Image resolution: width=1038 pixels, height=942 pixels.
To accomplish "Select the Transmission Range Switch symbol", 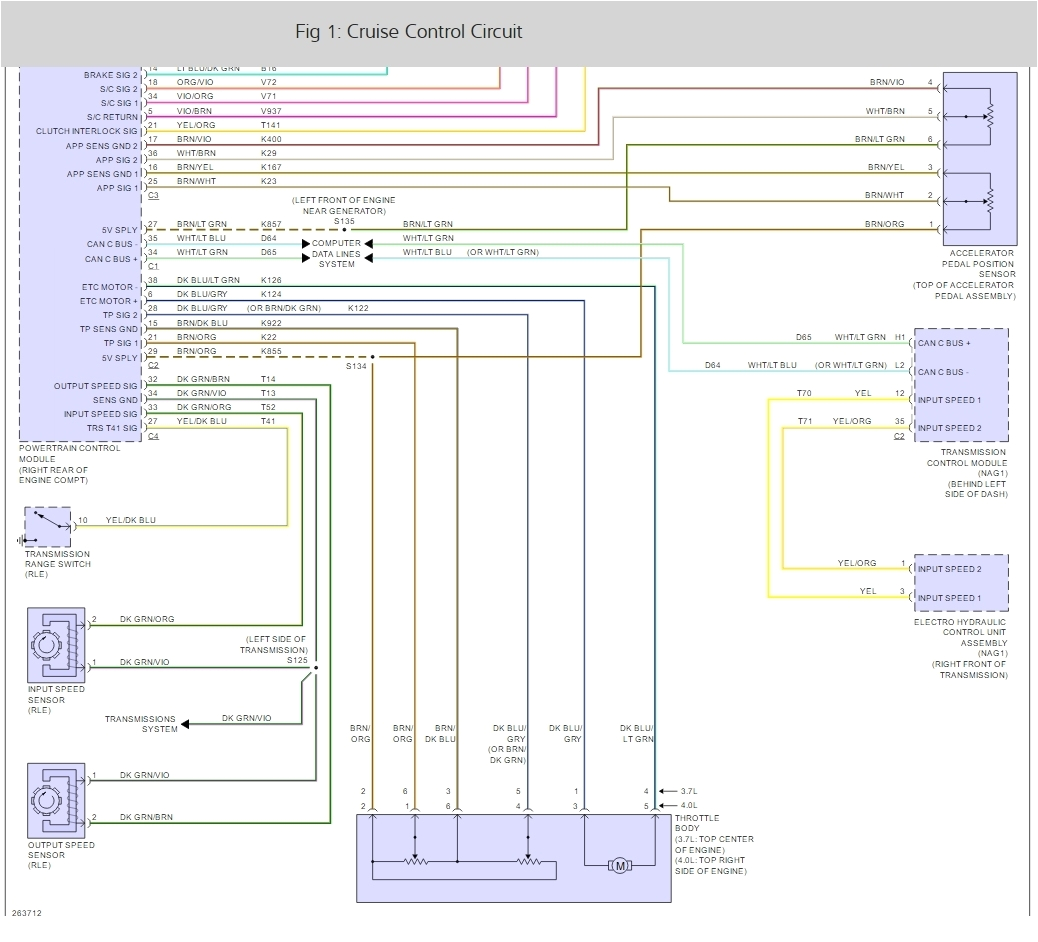I will point(47,526).
